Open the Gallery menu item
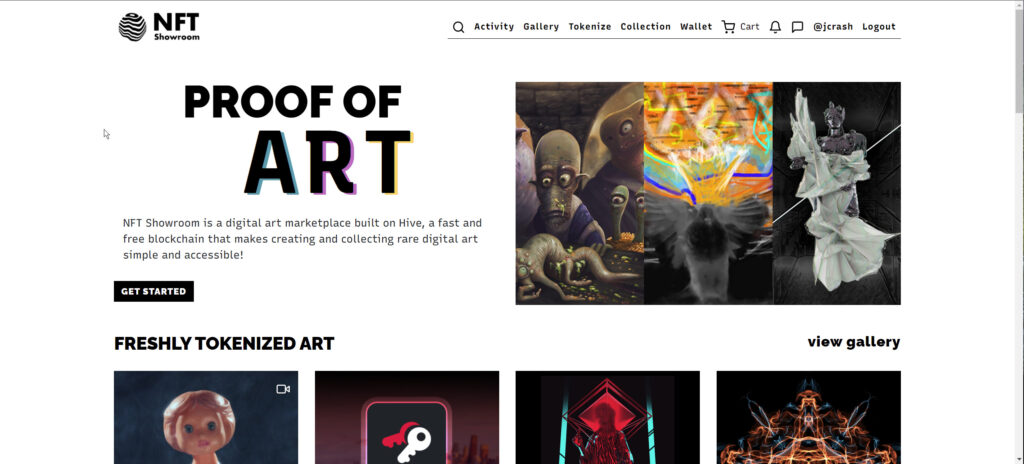Image resolution: width=1024 pixels, height=464 pixels. pos(541,27)
